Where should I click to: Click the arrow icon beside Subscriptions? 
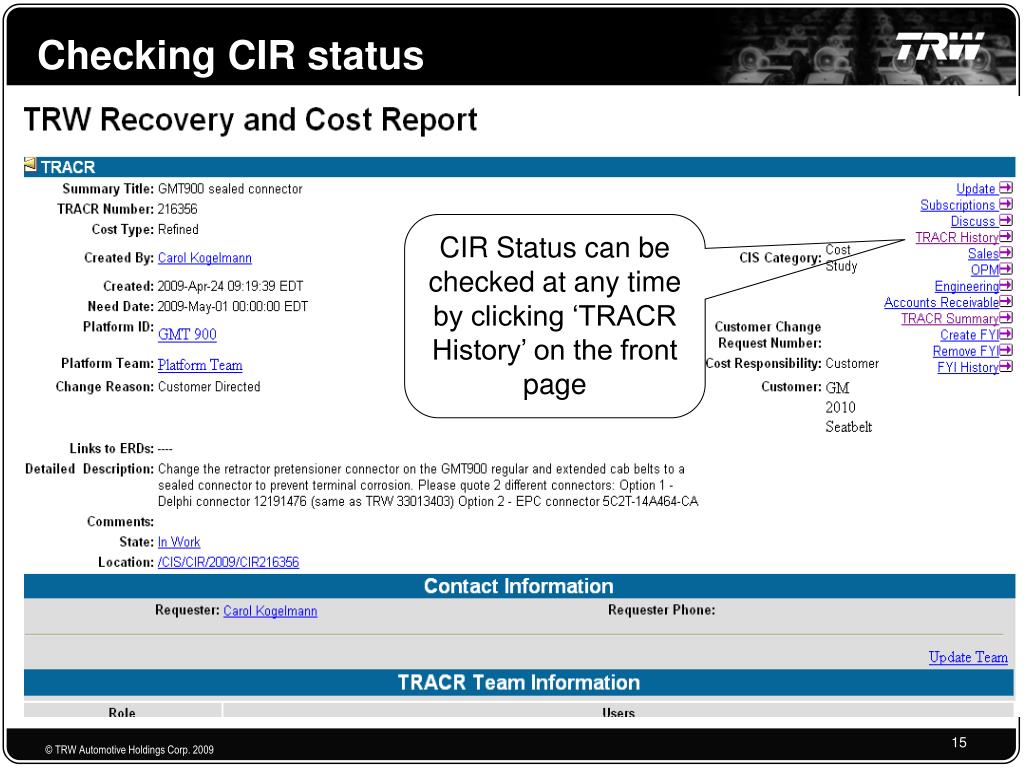pos(1006,204)
